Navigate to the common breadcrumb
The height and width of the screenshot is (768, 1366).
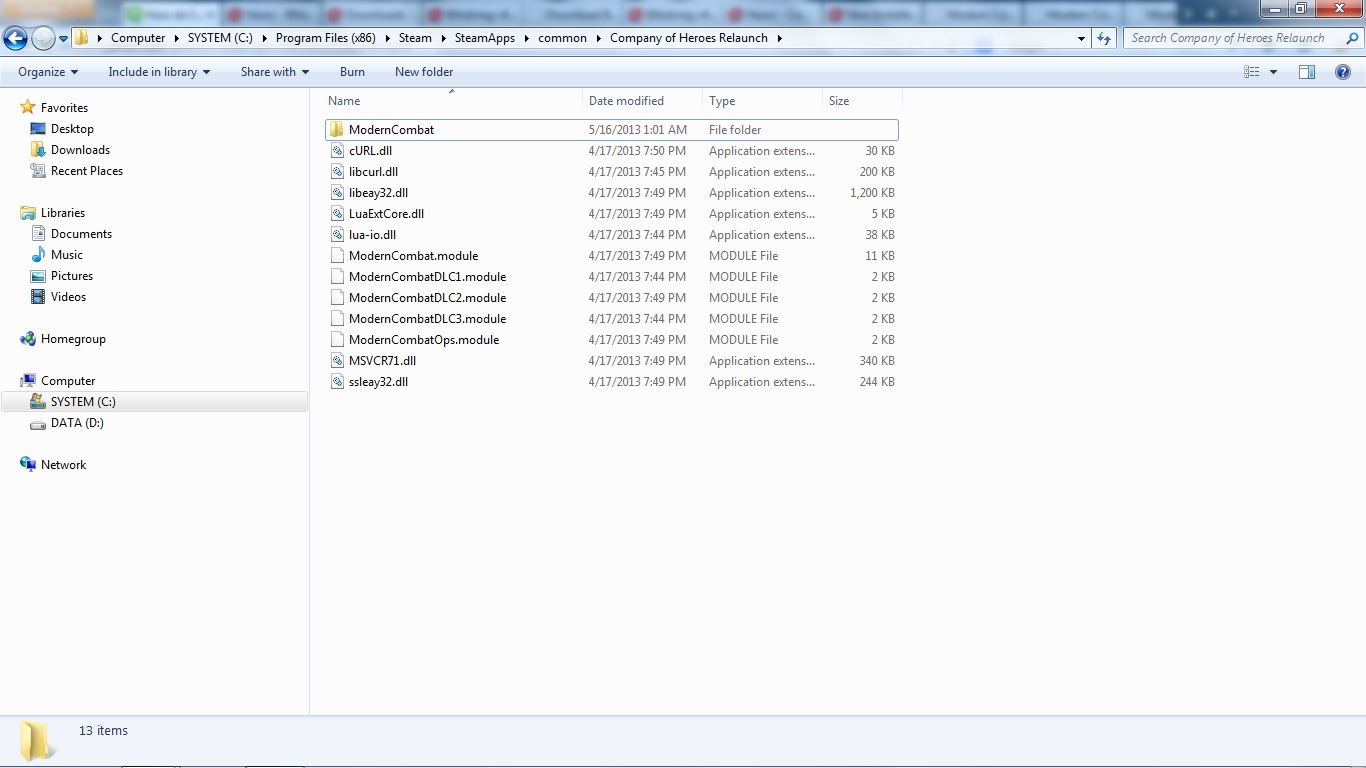562,38
